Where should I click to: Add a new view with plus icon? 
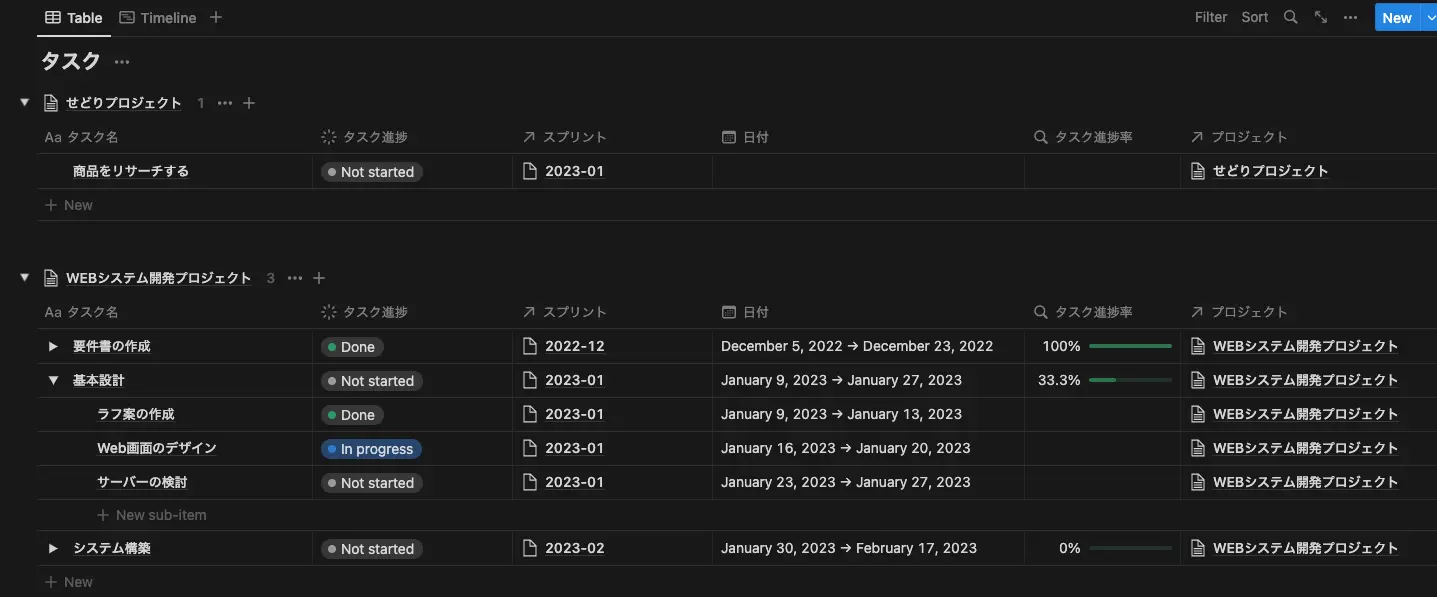click(x=216, y=17)
